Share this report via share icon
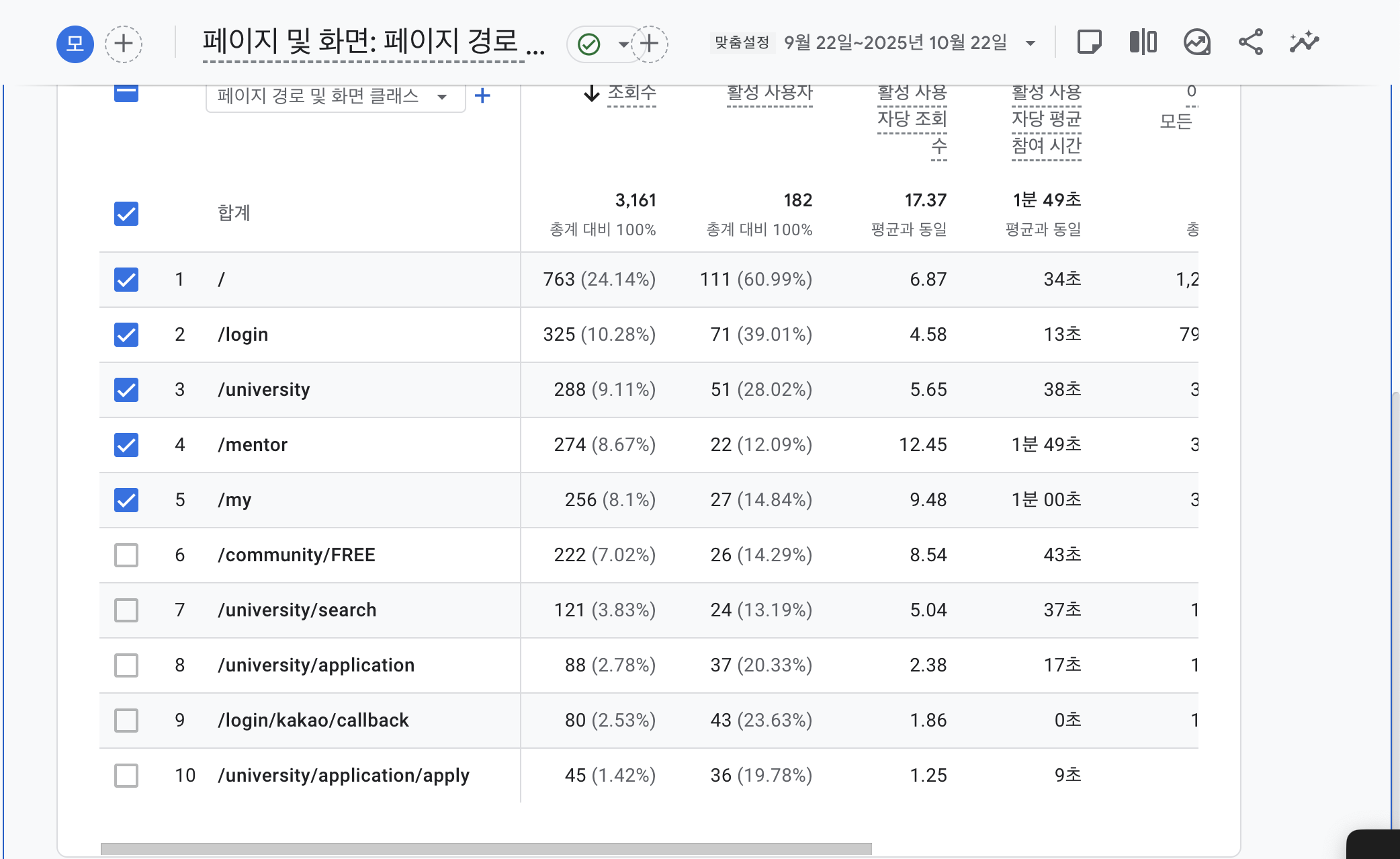Viewport: 1400px width, 859px height. click(x=1250, y=42)
